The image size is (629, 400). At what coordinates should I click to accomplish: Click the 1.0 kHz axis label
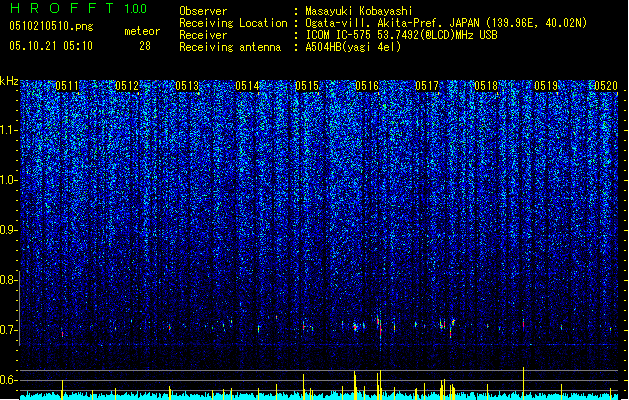click(9, 180)
